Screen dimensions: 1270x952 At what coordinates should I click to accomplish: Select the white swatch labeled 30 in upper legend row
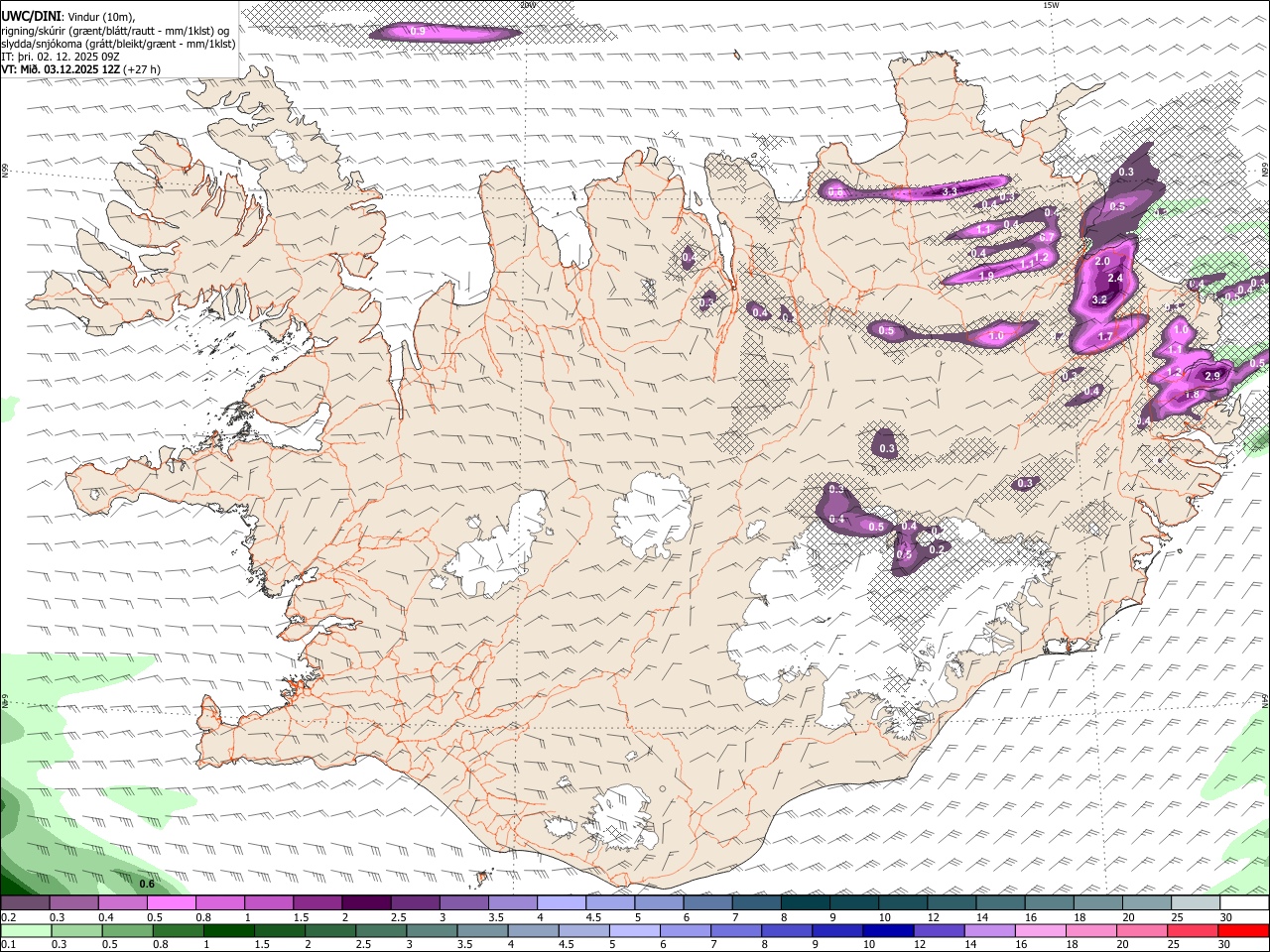point(1244,903)
